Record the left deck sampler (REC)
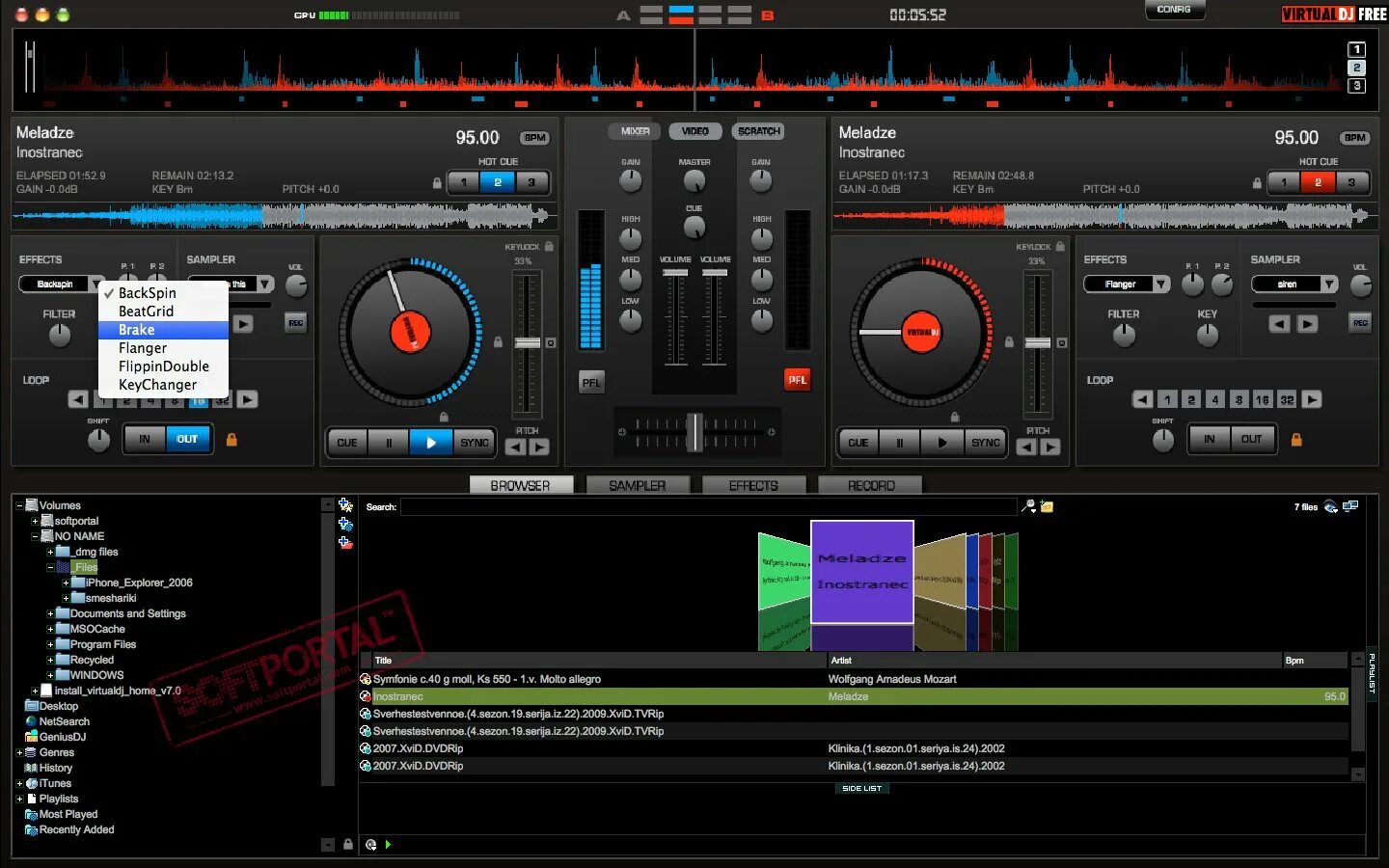1389x868 pixels. click(x=296, y=323)
